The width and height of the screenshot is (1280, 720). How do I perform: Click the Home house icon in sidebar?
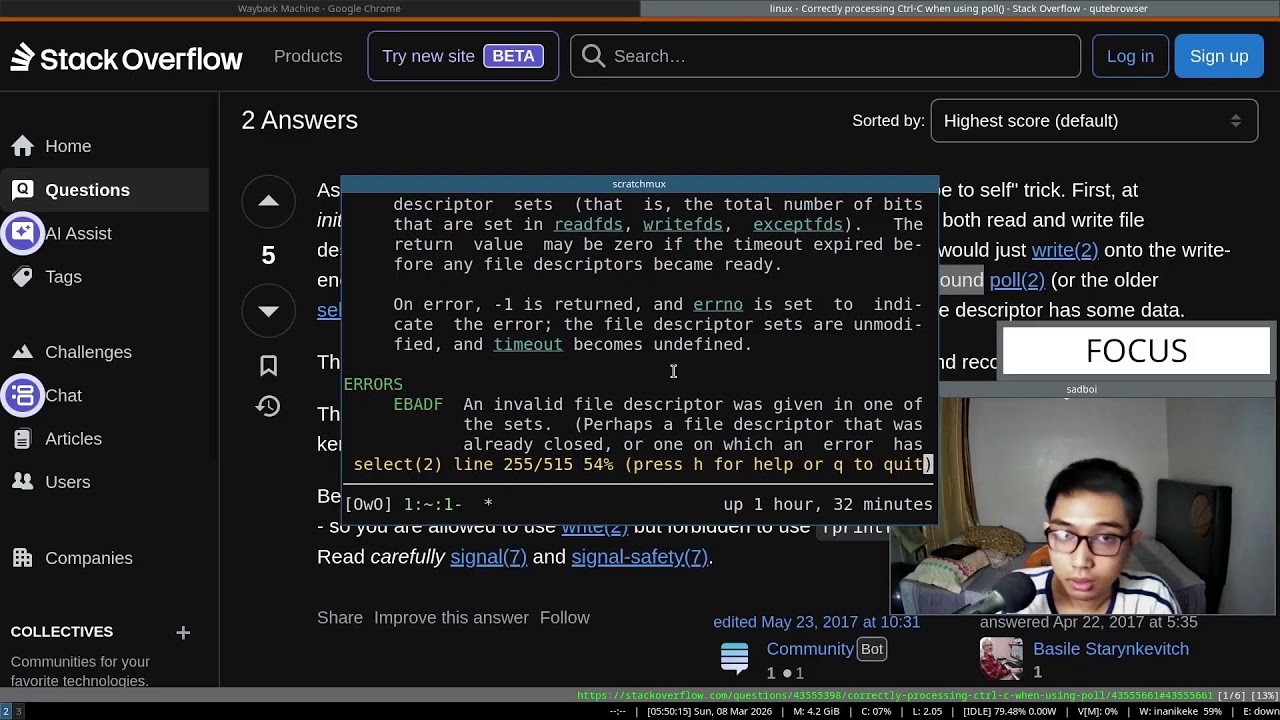pyautogui.click(x=23, y=146)
